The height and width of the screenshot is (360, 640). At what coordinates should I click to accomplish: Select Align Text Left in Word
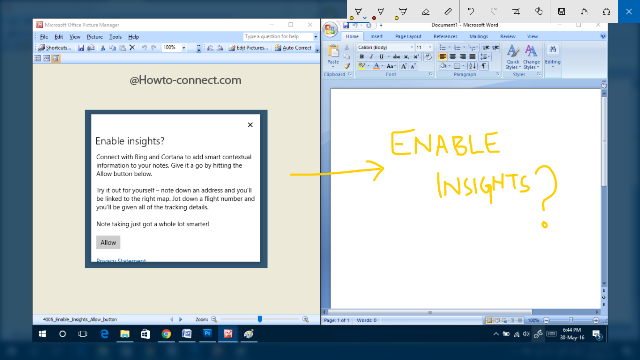coord(443,57)
